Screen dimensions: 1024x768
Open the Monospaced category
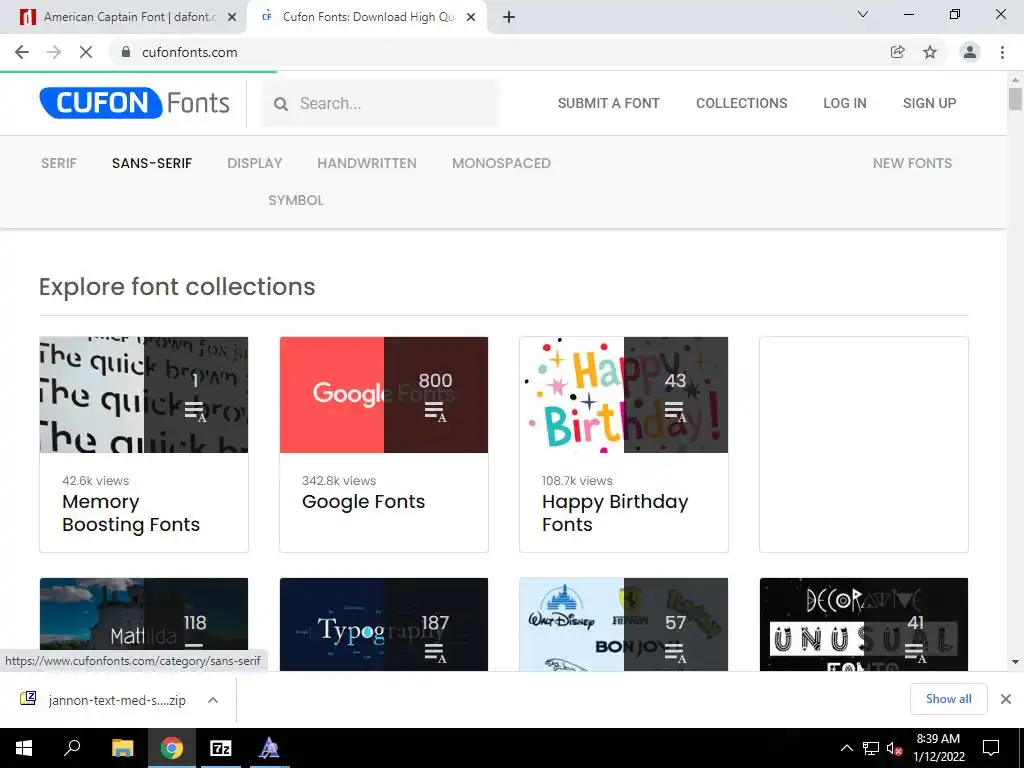click(x=502, y=163)
